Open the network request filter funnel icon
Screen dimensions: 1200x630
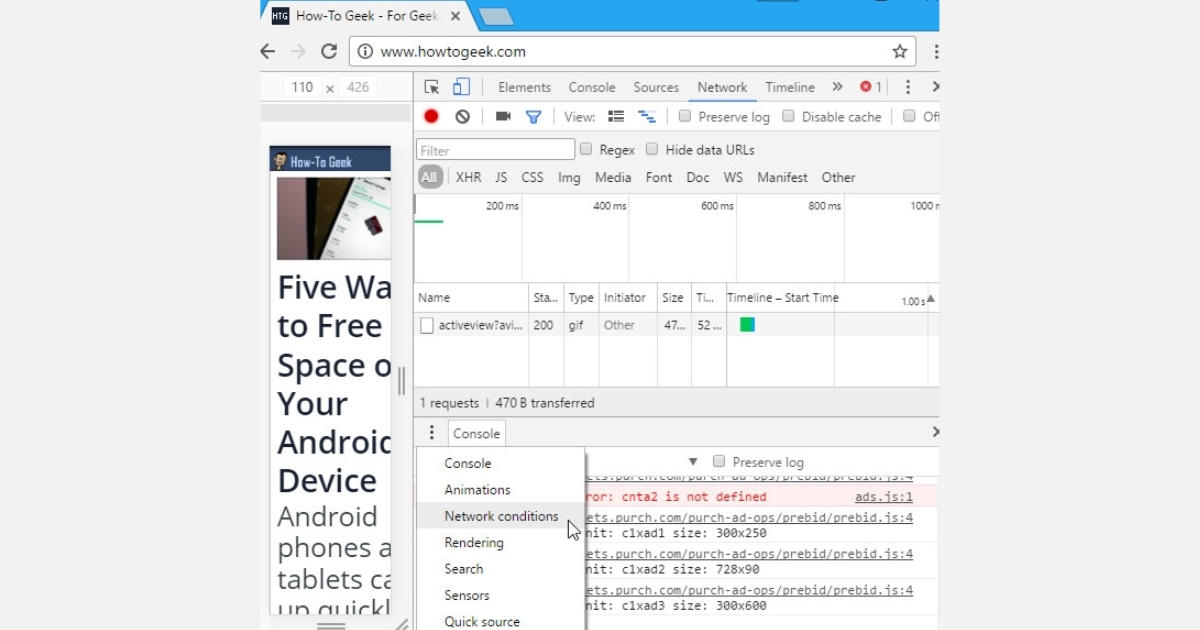[534, 116]
